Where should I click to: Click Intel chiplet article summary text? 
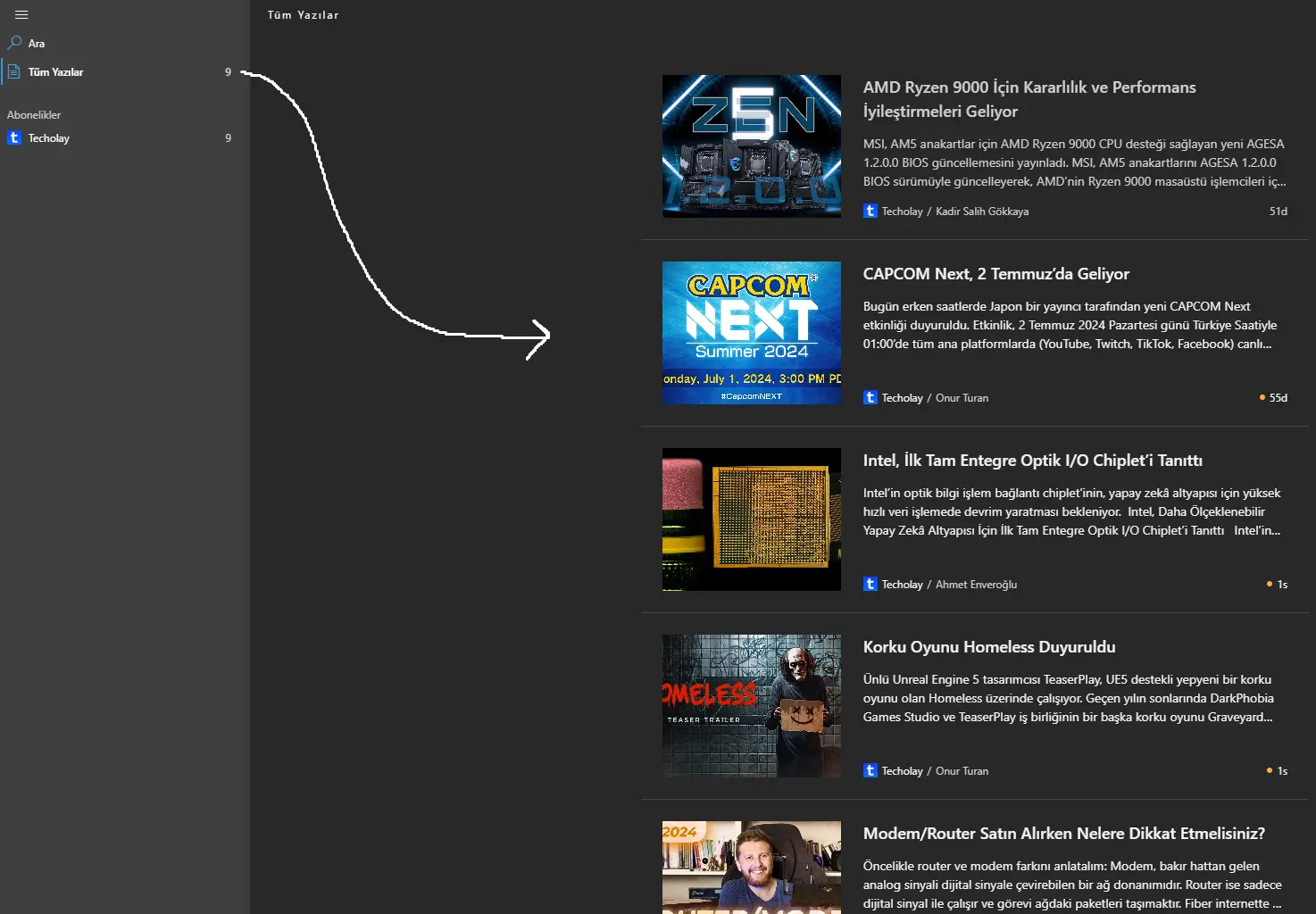1072,511
